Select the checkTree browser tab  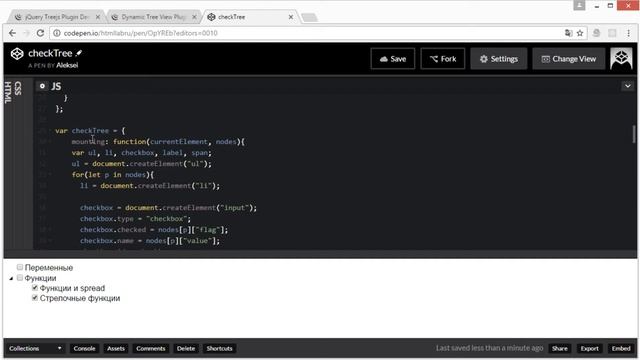click(x=250, y=17)
